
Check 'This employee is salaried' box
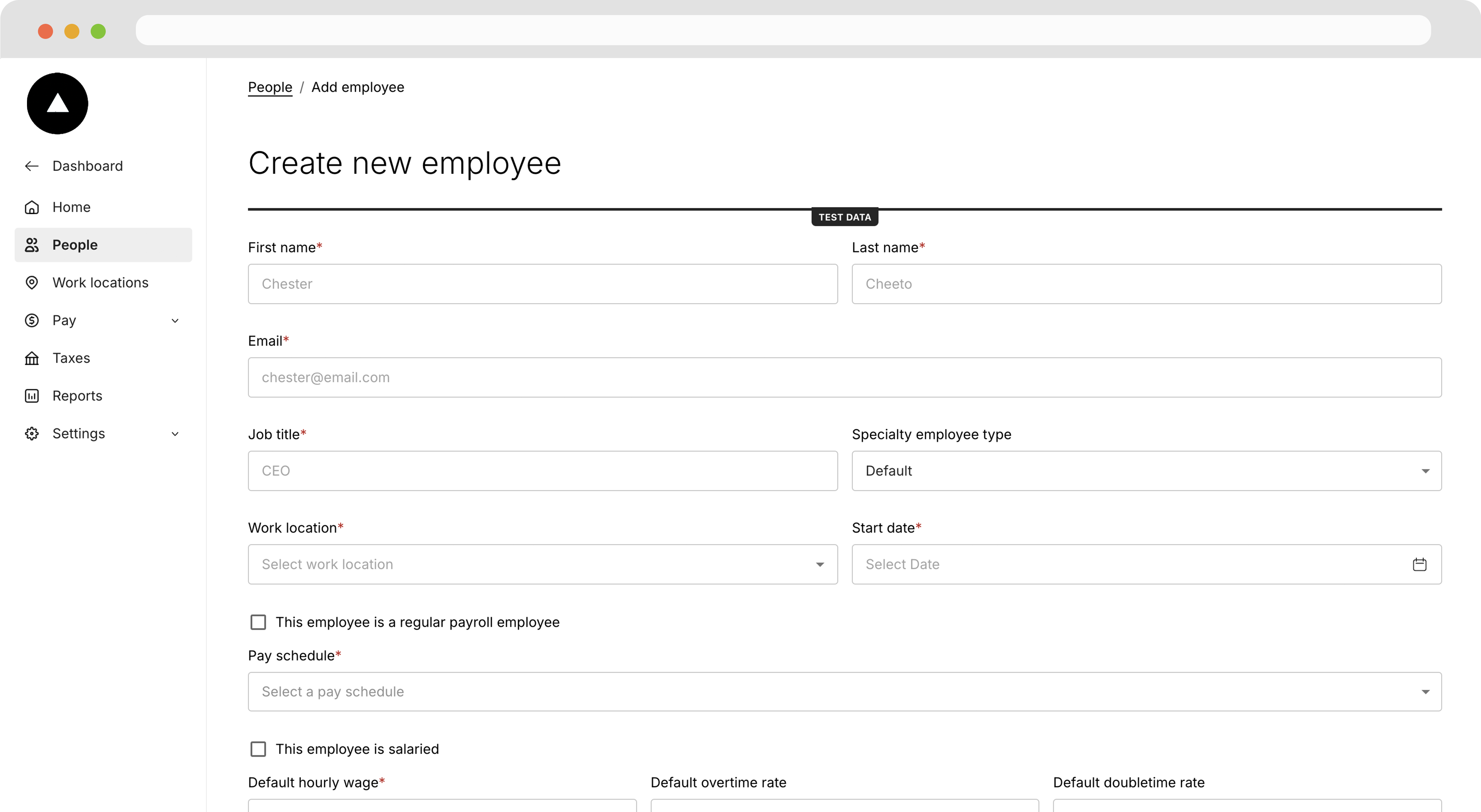[258, 749]
